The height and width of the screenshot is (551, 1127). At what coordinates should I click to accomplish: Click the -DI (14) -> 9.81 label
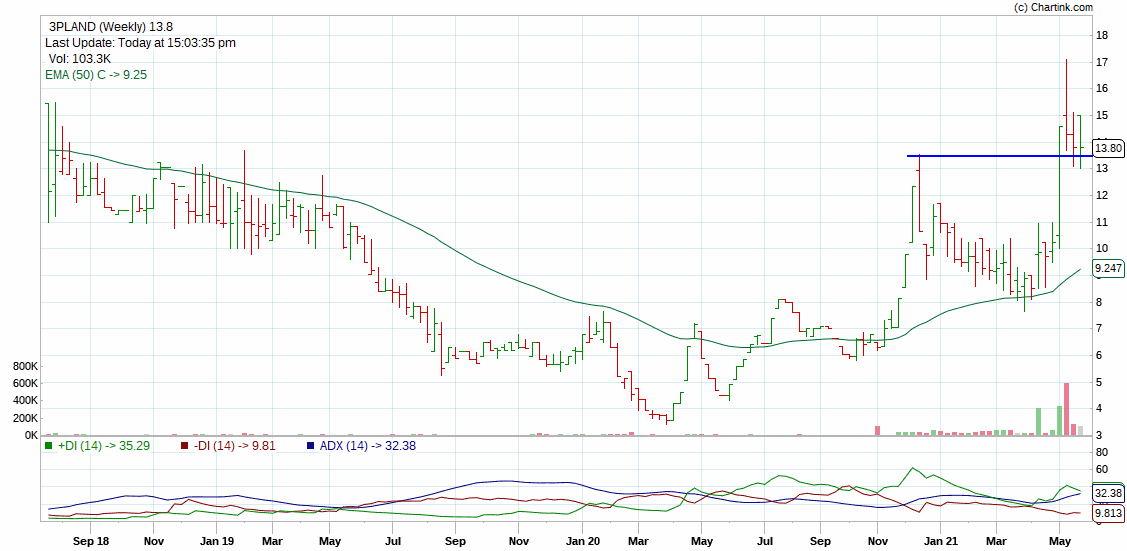pos(234,445)
